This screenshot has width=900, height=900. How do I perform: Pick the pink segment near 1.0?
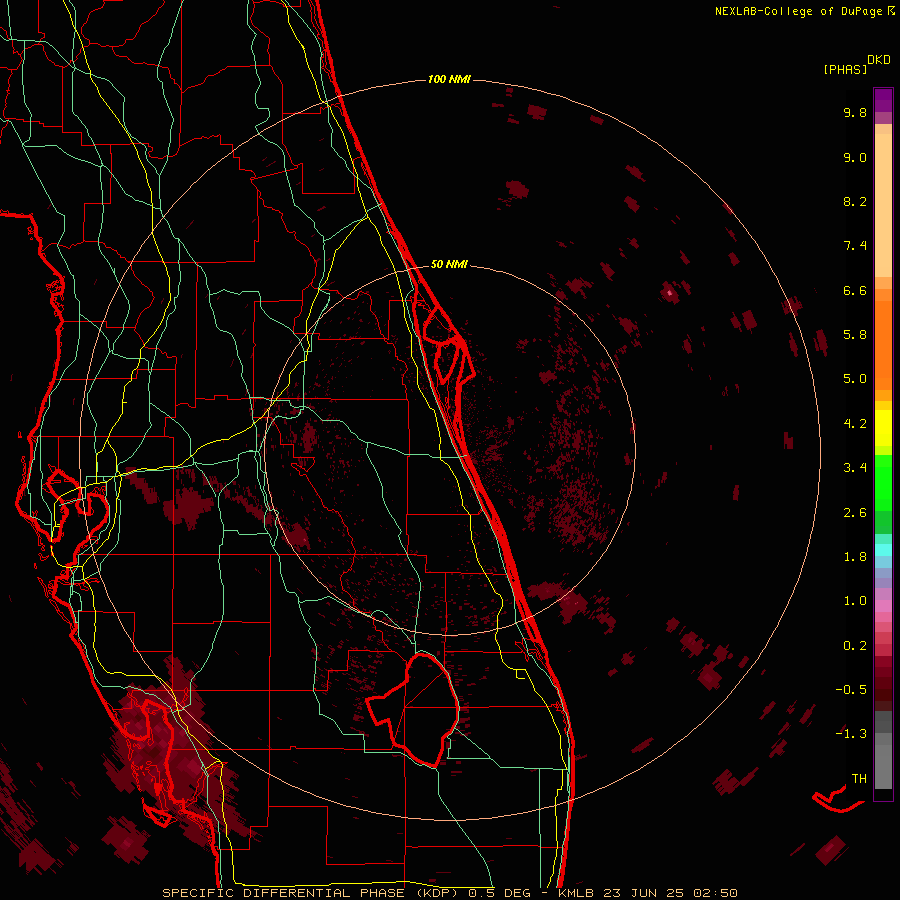click(883, 605)
